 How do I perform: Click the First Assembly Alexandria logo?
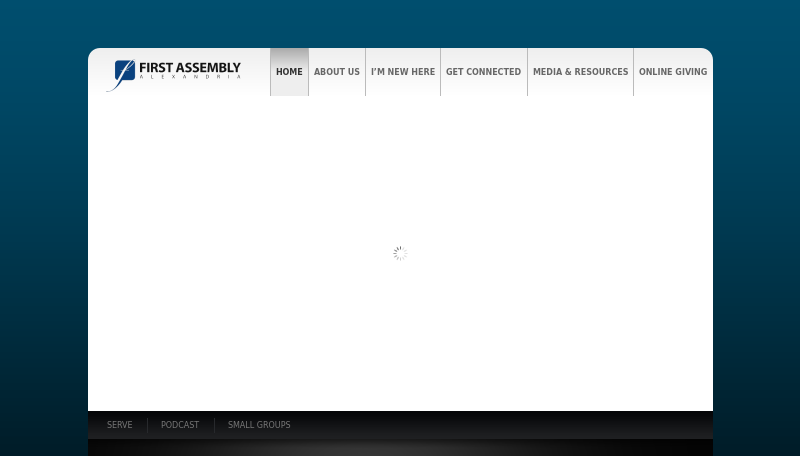(x=173, y=74)
